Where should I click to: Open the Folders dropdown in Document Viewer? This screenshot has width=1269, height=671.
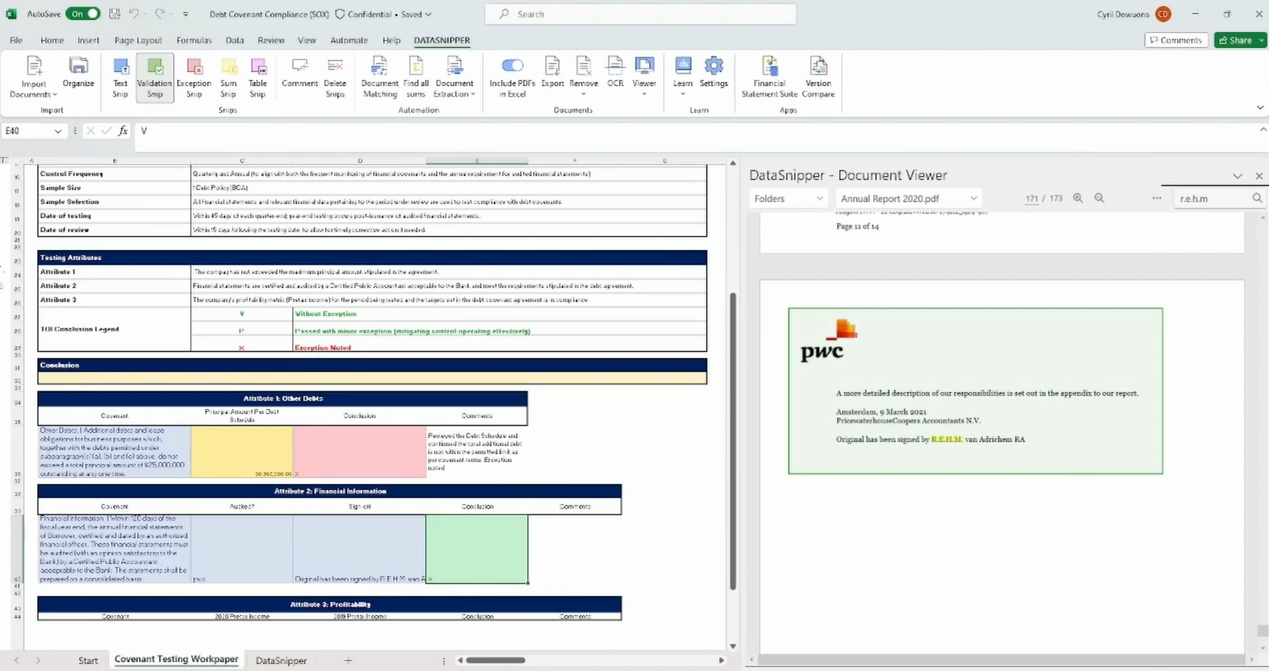click(x=789, y=198)
